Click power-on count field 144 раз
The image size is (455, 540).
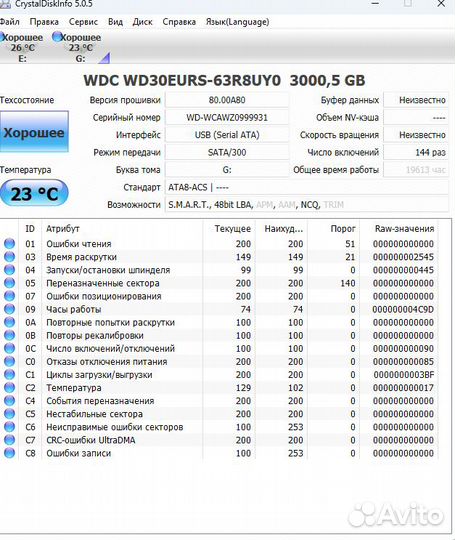click(x=416, y=152)
